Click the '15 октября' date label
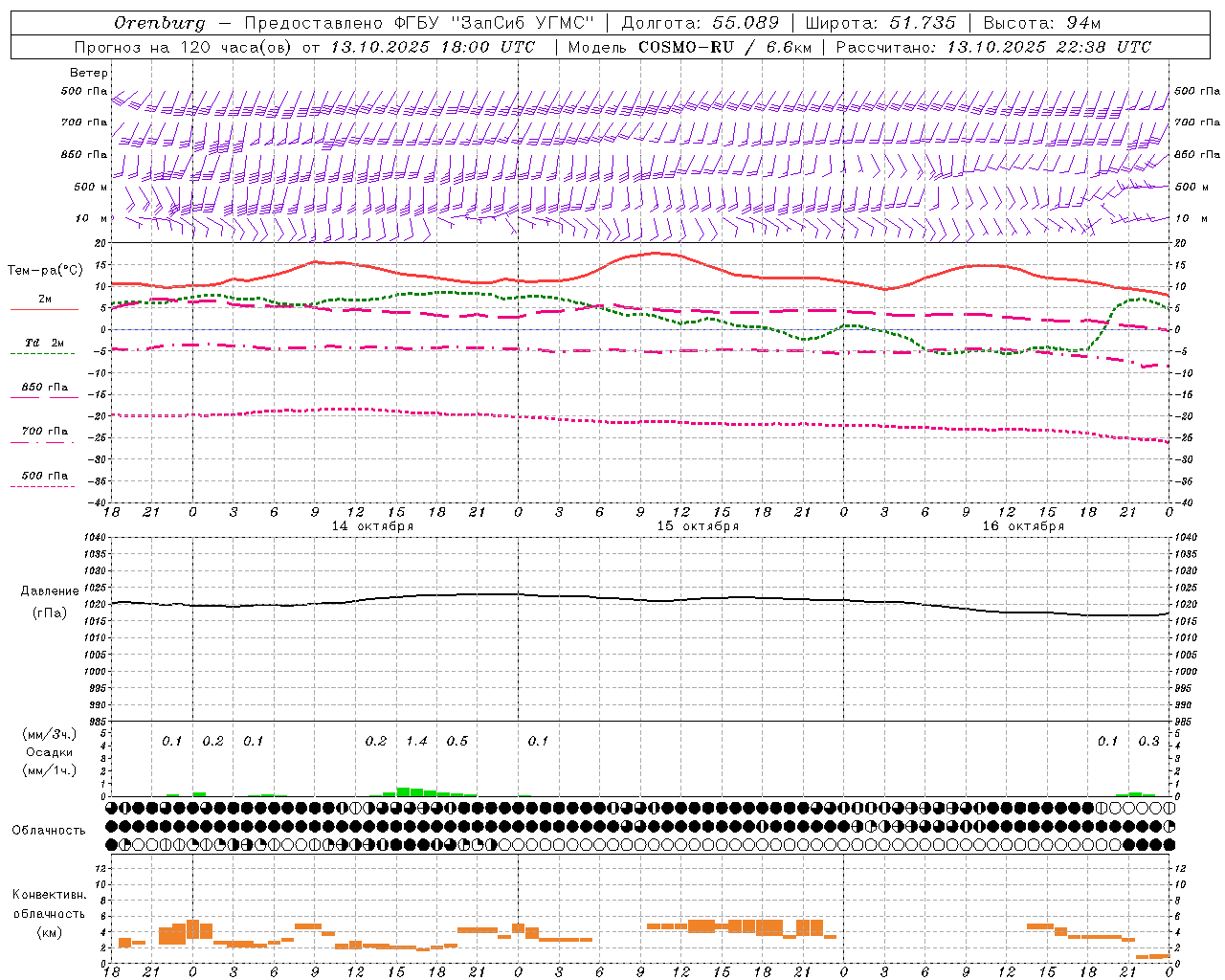This screenshot has height=980, width=1225. click(698, 526)
